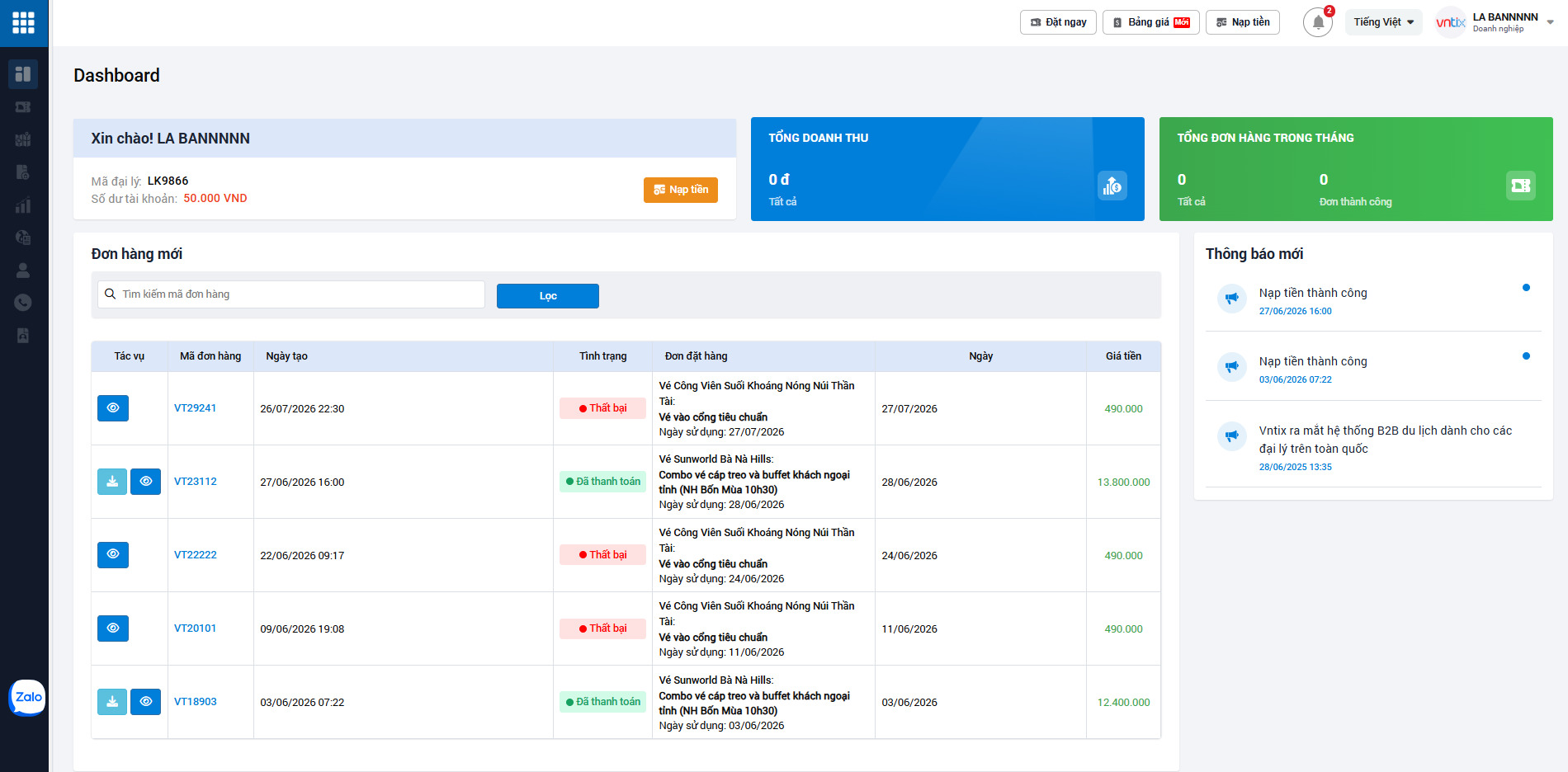Download order VT23112
The image size is (1568, 772).
tap(112, 482)
